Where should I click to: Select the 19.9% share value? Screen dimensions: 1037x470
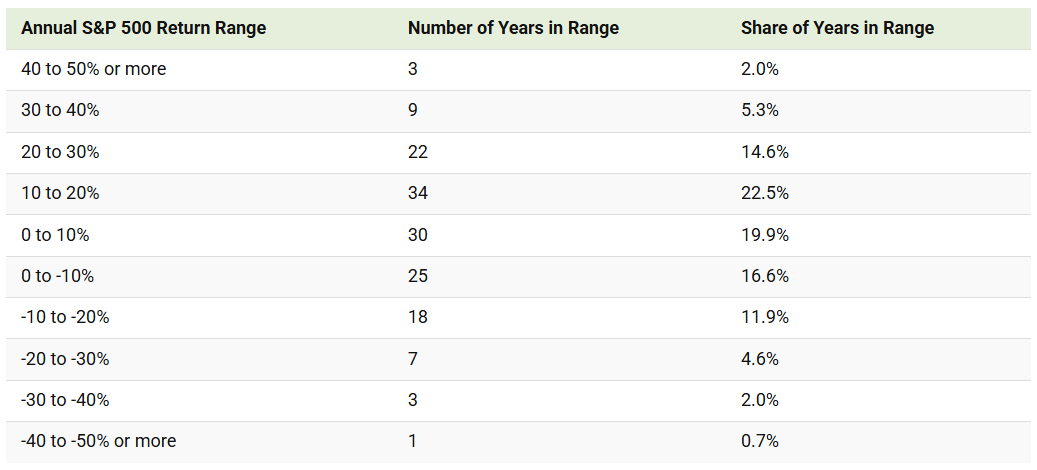765,235
